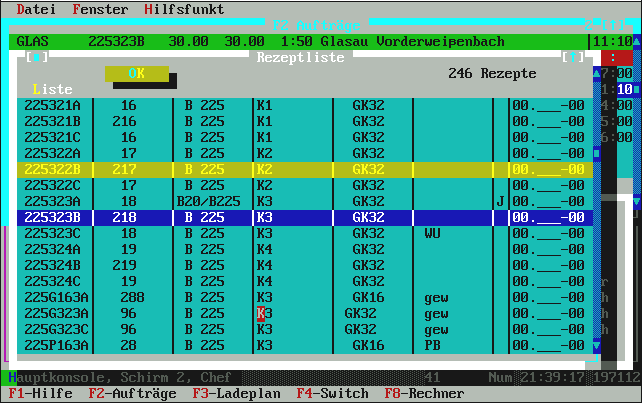
Task: Click the zoom arrow box on Rezeptliste title bar
Action: coord(572,58)
